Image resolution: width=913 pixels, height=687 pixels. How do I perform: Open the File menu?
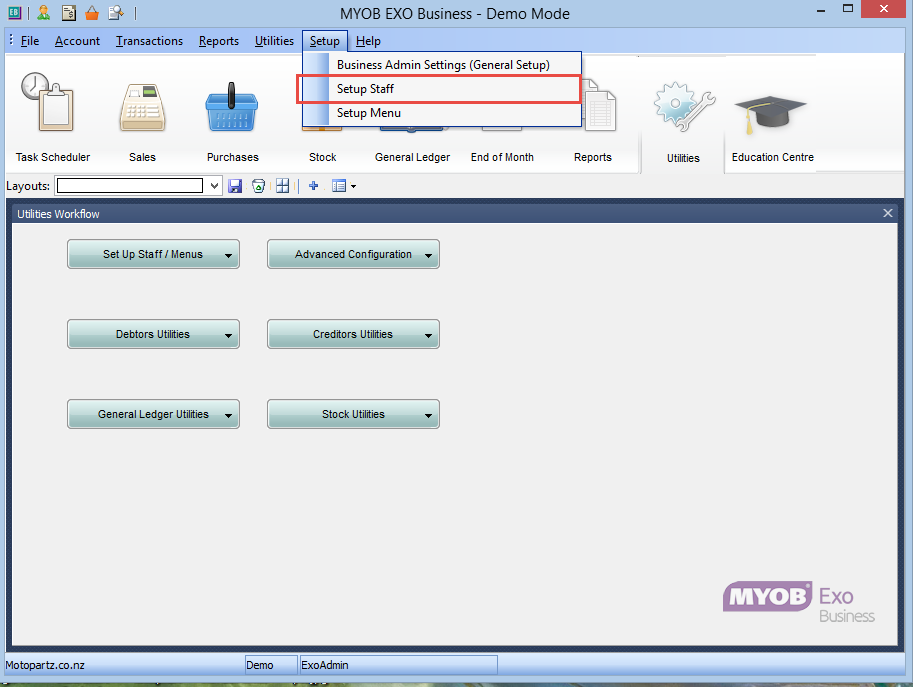(30, 41)
